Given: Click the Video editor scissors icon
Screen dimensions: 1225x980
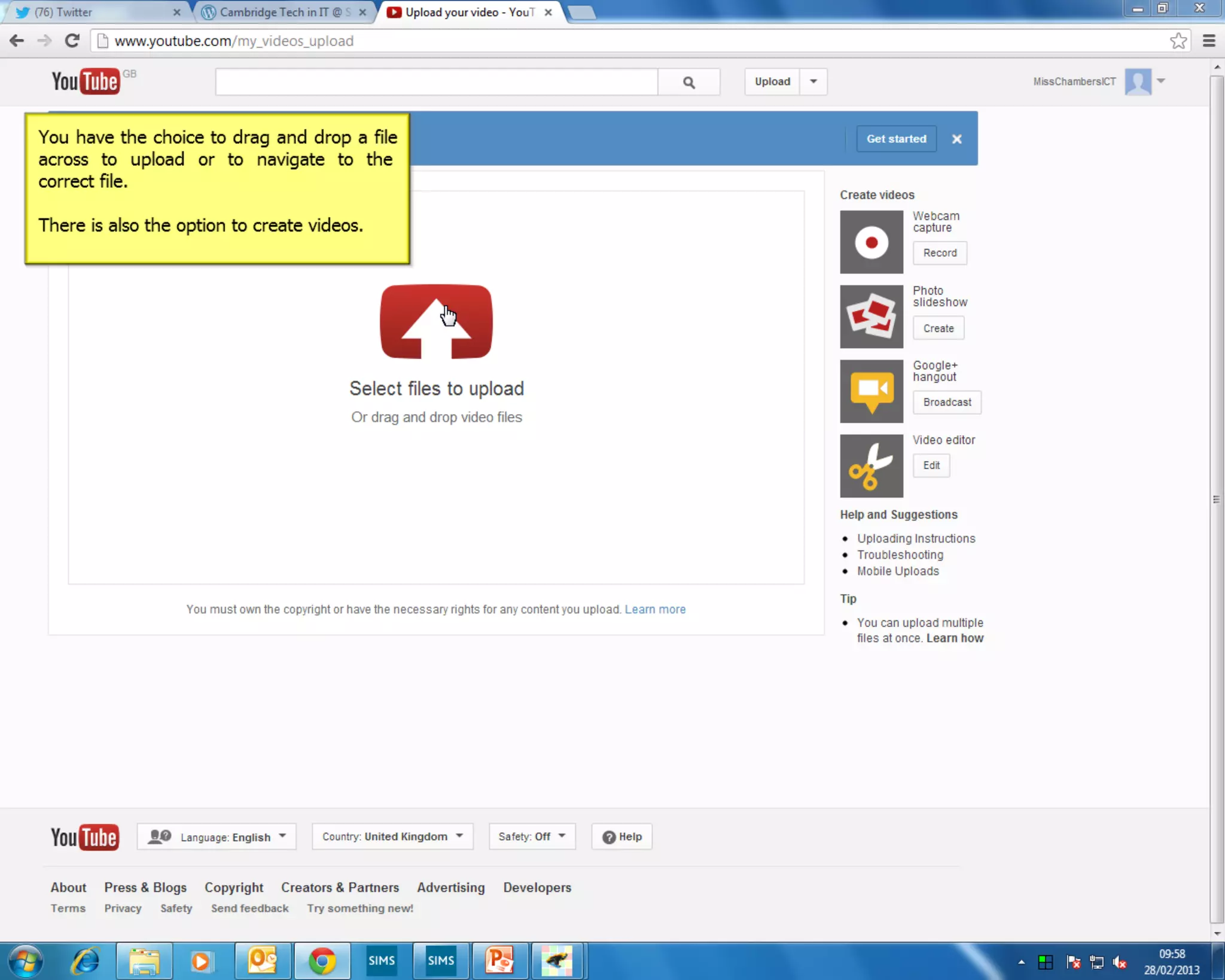Looking at the screenshot, I should 871,466.
